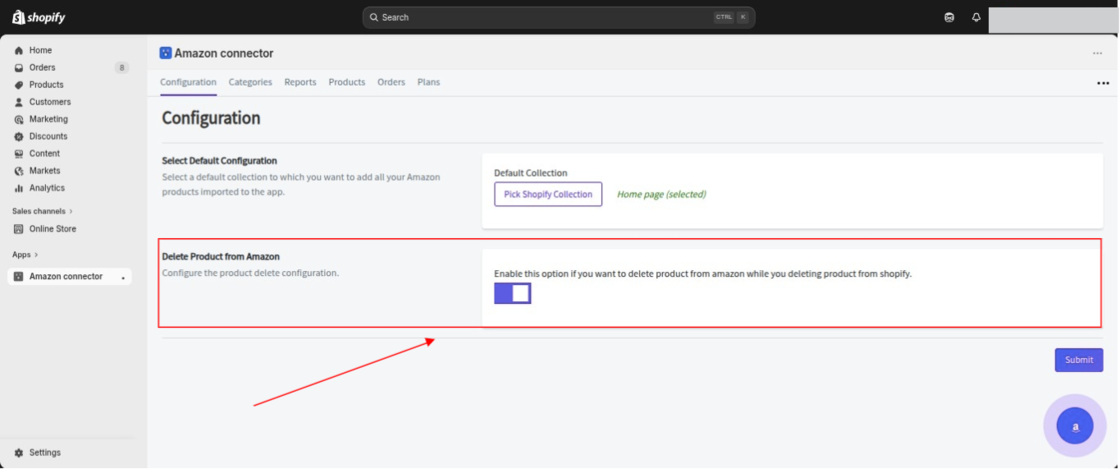
Task: Click the Select Default Configuration heading
Action: [x=219, y=161]
